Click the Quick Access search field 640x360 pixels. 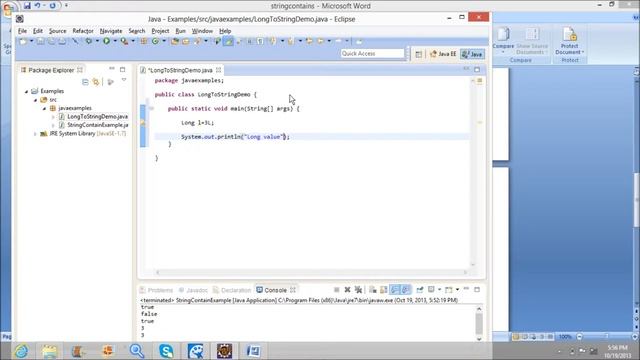click(x=372, y=53)
